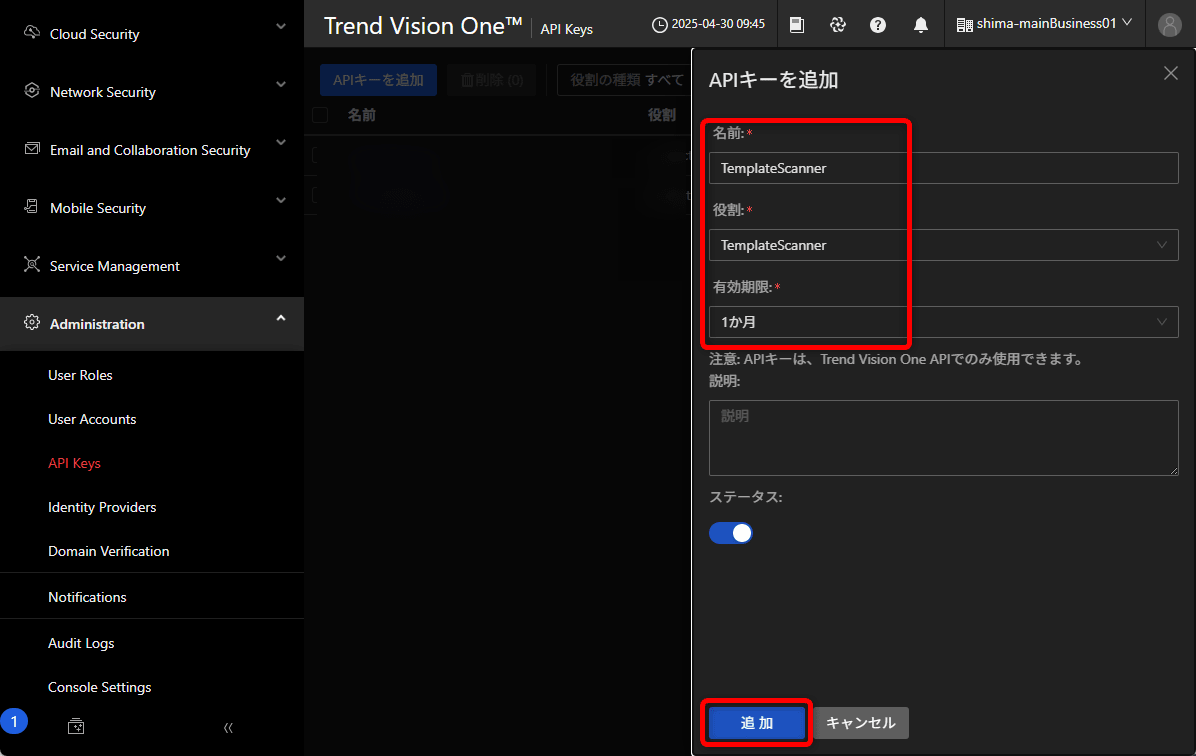Open Domain Verification in the sidebar
1196x756 pixels.
coord(108,552)
